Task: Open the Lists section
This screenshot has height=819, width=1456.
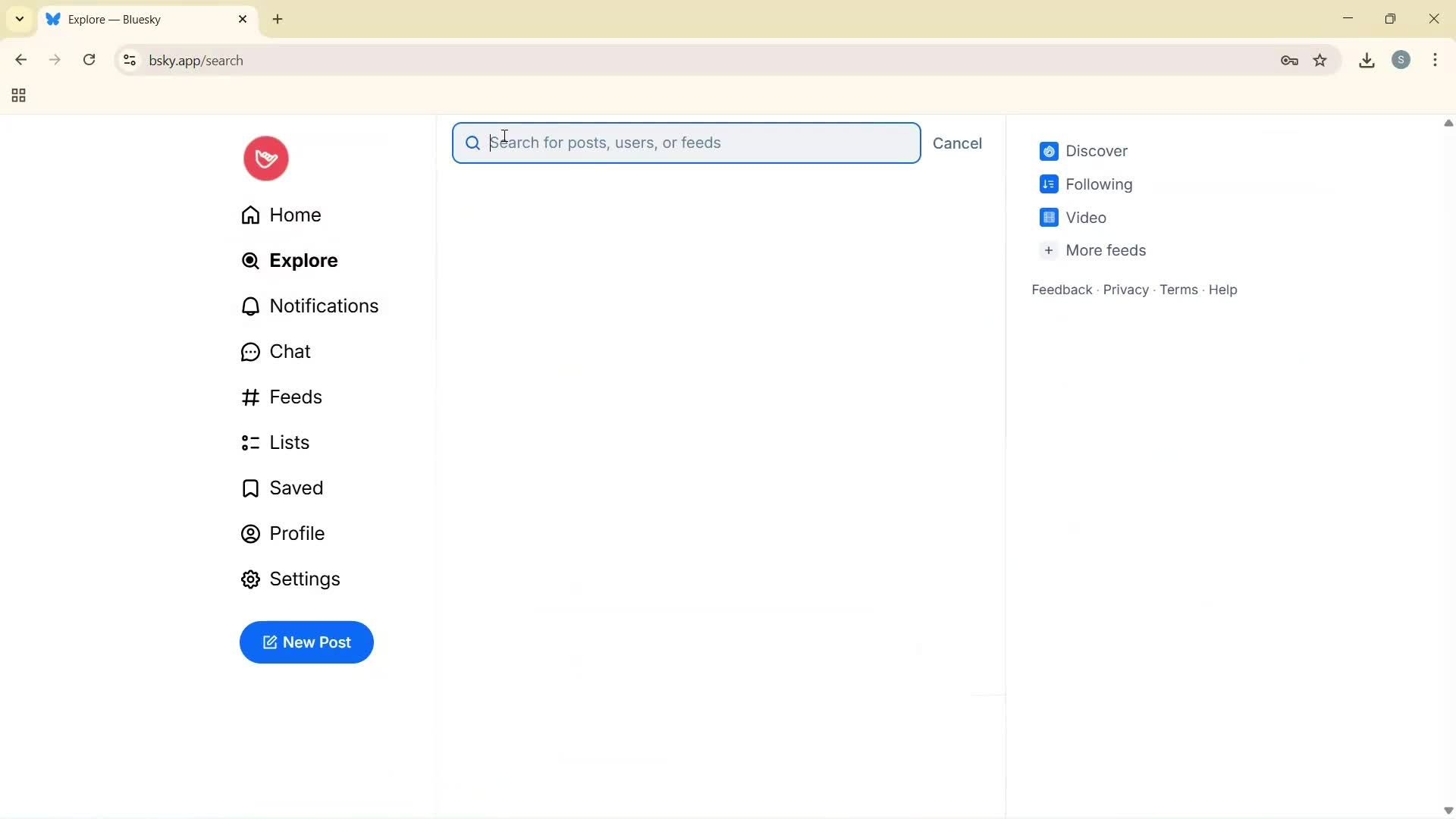Action: point(289,442)
